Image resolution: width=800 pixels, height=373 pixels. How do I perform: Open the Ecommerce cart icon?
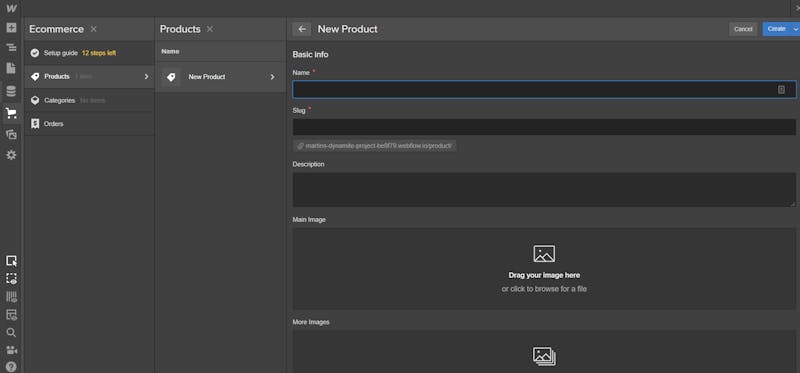[11, 113]
